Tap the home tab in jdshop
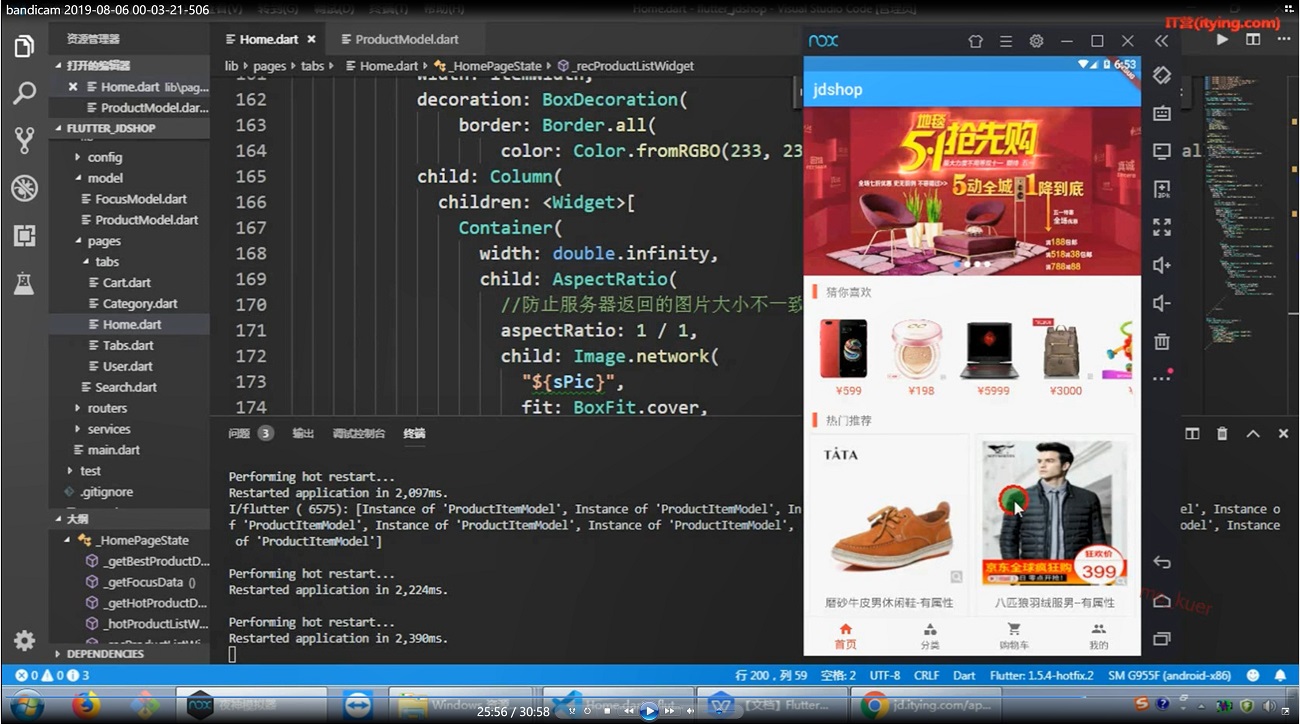This screenshot has height=724, width=1300. 845,636
